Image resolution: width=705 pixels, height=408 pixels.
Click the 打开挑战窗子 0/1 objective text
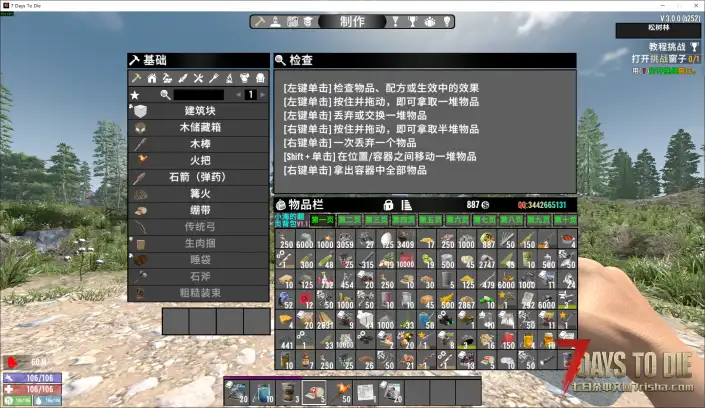[x=665, y=59]
